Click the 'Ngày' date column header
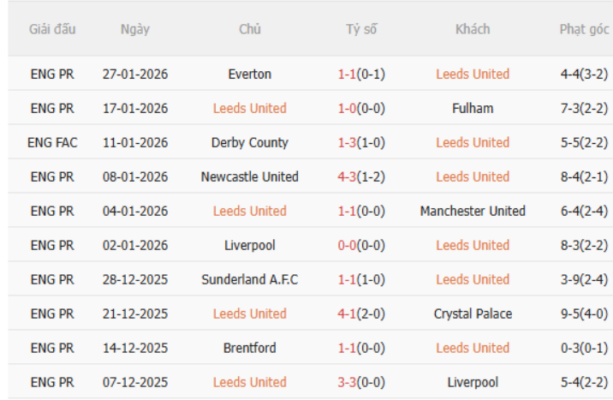The height and width of the screenshot is (400, 613). [x=135, y=29]
